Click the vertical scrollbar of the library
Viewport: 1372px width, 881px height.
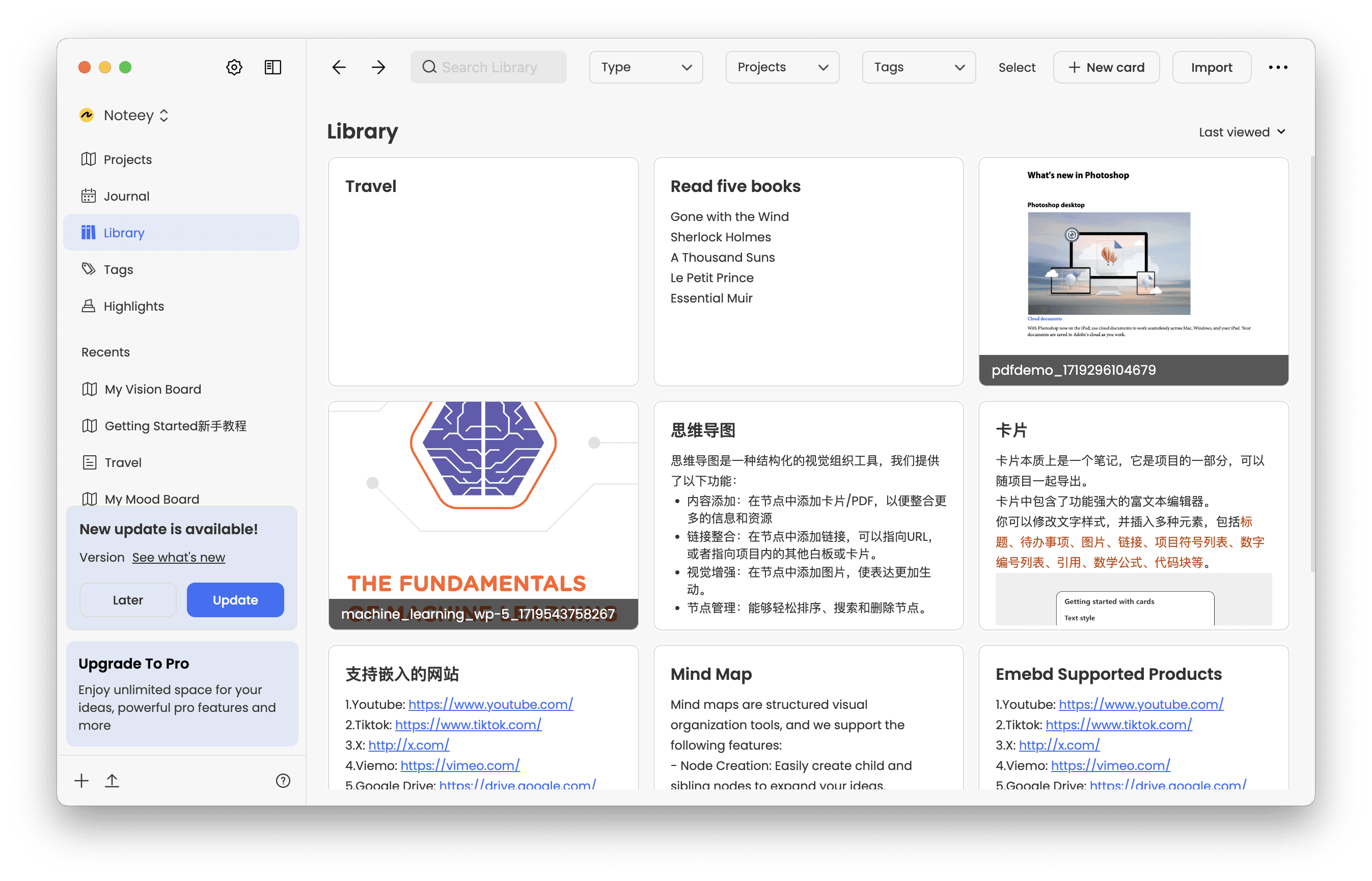coord(1312,364)
